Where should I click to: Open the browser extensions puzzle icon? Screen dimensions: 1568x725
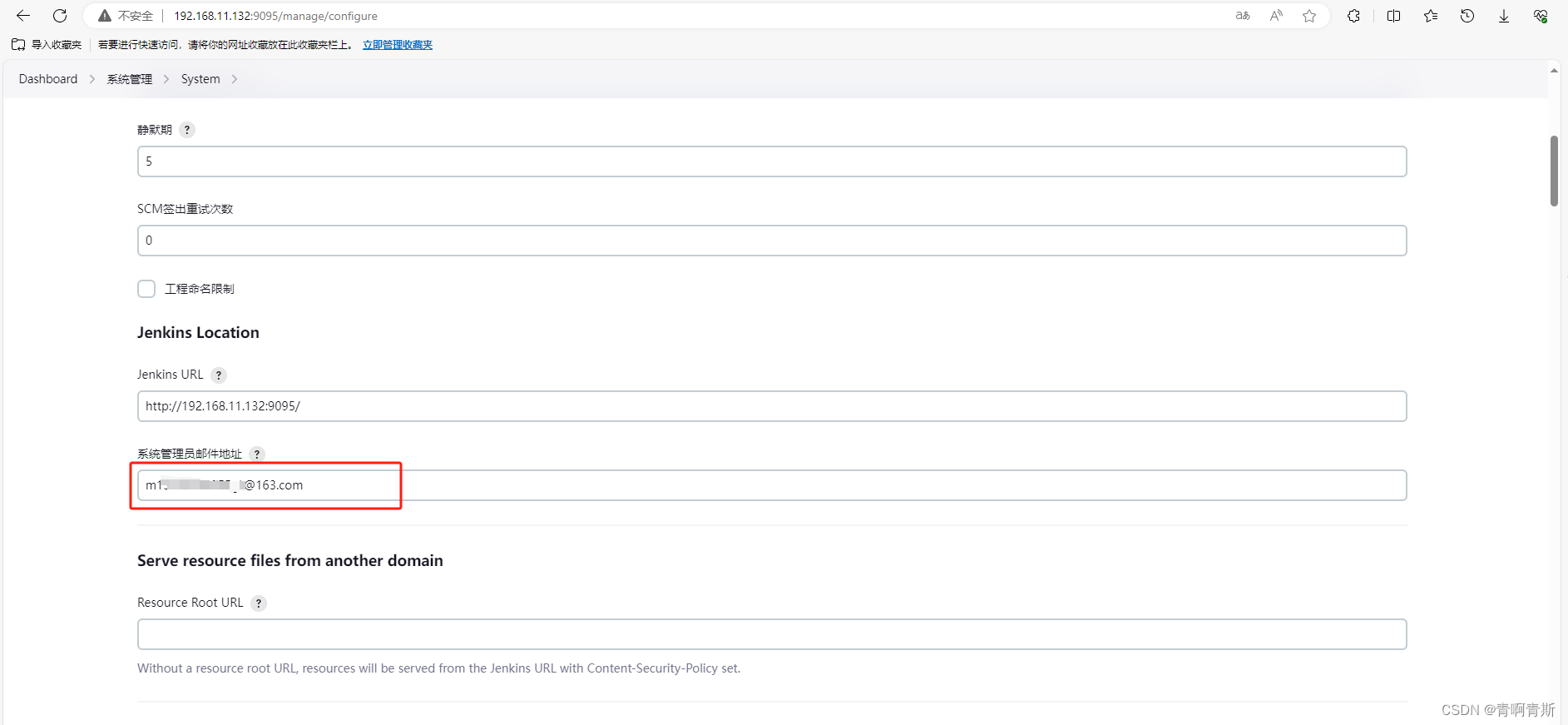(1354, 16)
